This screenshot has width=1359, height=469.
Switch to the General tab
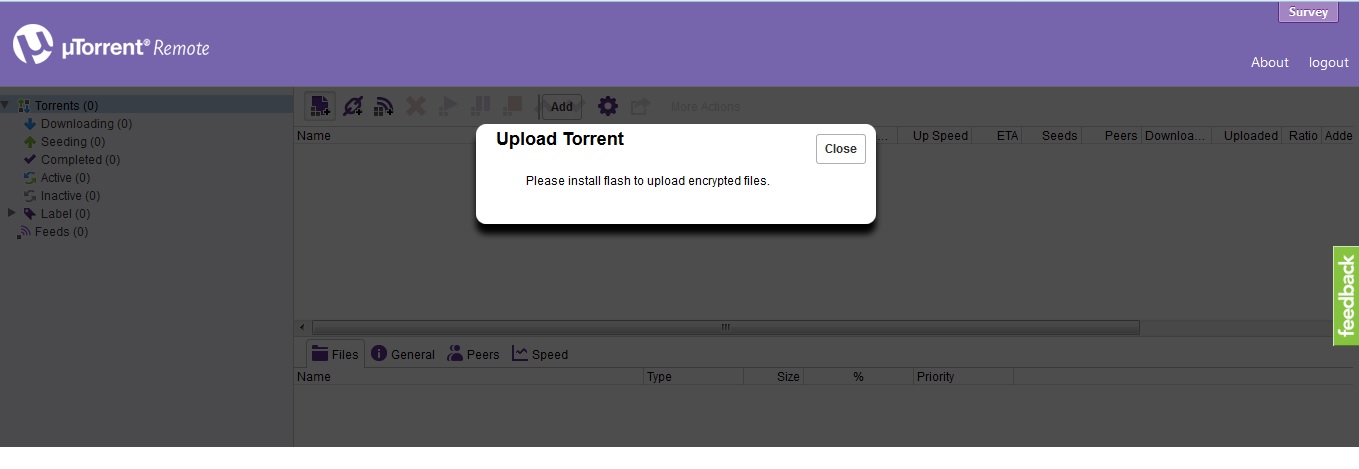click(x=403, y=354)
